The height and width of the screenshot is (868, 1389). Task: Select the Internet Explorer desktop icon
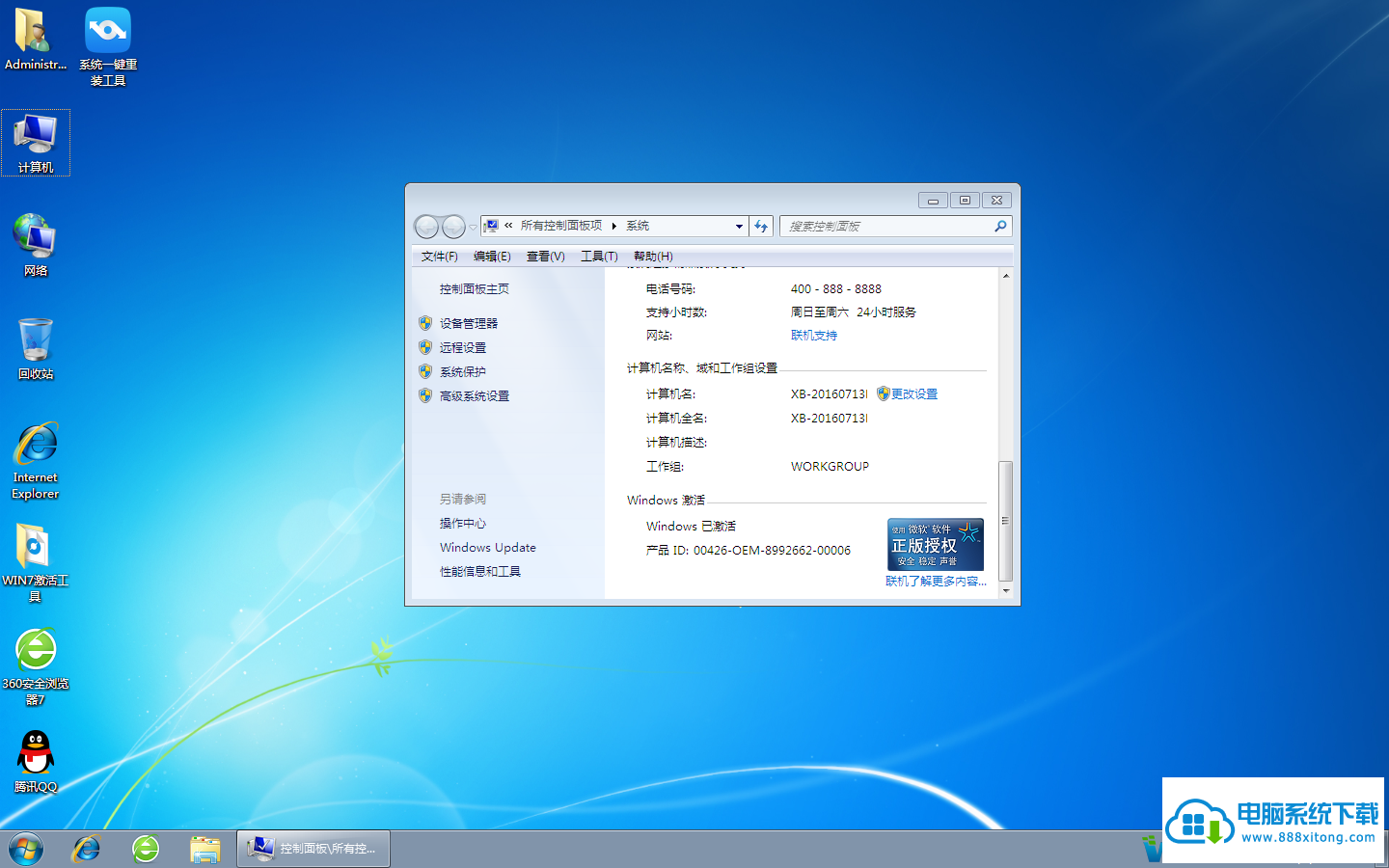pos(36,461)
